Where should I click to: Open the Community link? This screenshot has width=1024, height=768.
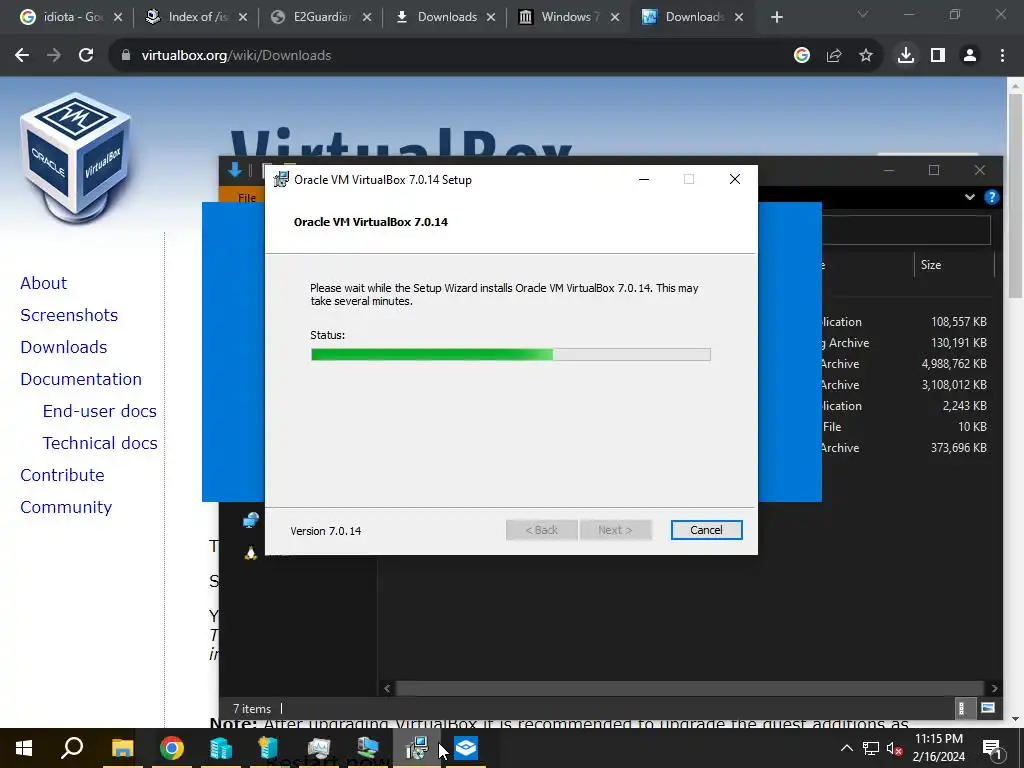point(66,507)
